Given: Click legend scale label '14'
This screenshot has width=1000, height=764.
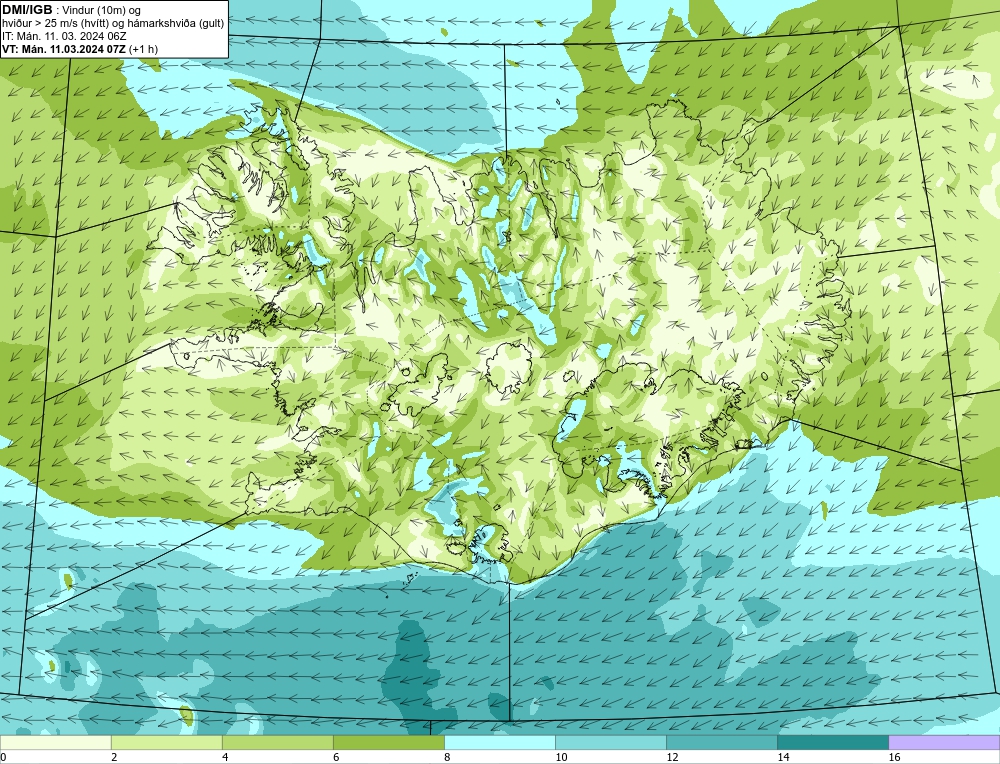Looking at the screenshot, I should coord(783,757).
